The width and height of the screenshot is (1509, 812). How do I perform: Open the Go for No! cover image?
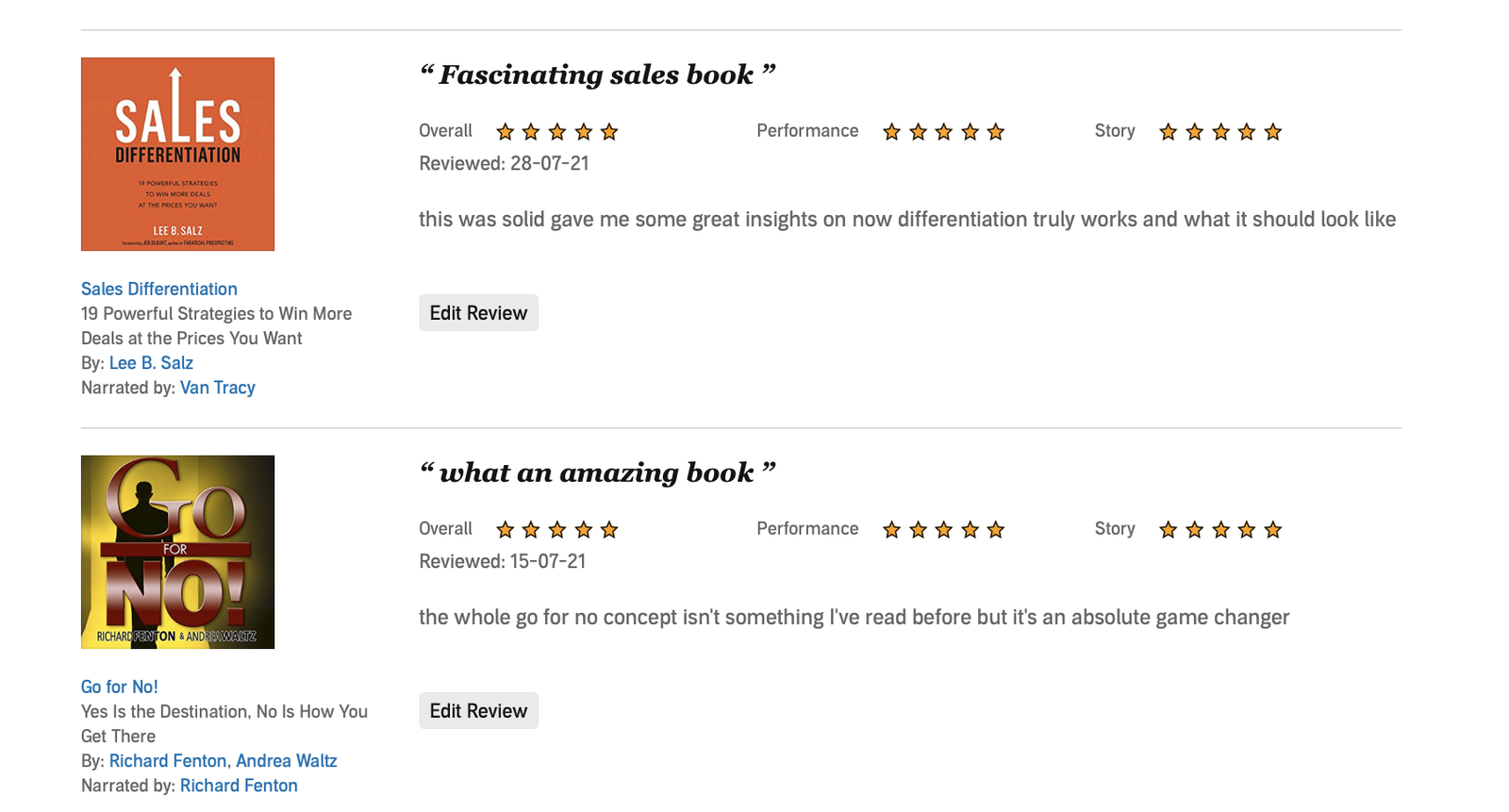click(177, 552)
